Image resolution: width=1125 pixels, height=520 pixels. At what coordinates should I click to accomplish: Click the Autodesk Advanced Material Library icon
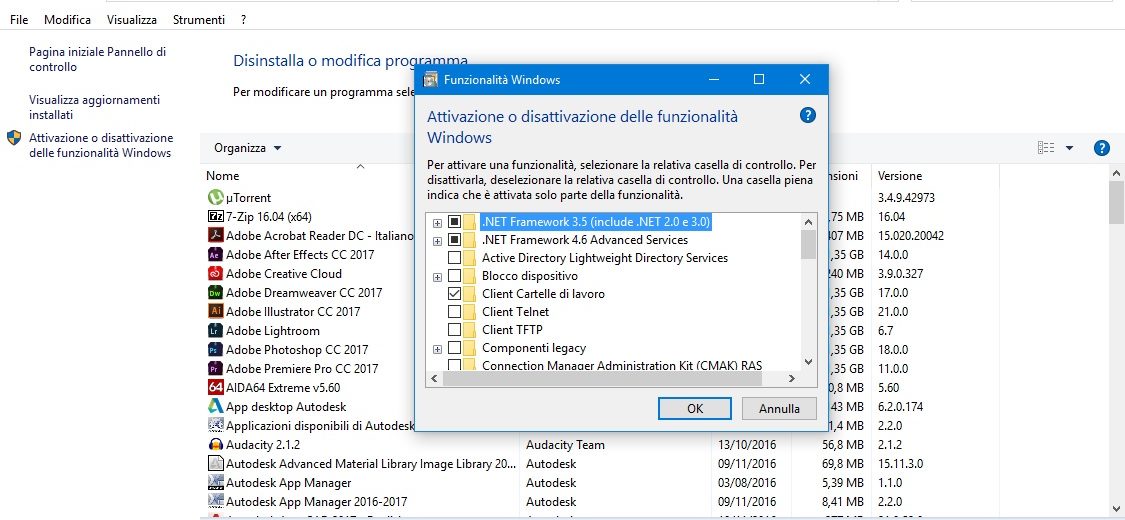(215, 463)
